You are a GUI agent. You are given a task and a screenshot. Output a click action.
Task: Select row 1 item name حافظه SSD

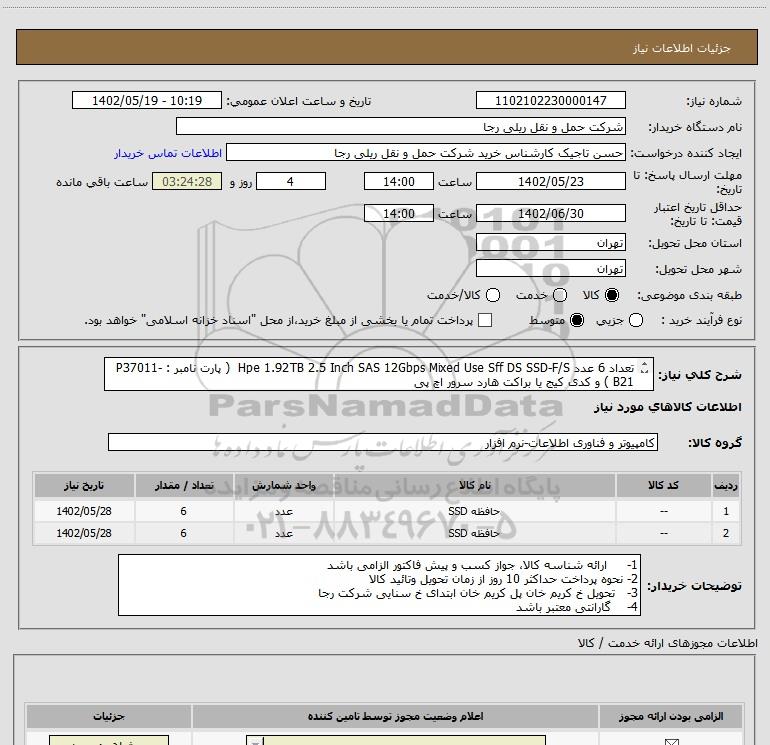(x=474, y=511)
